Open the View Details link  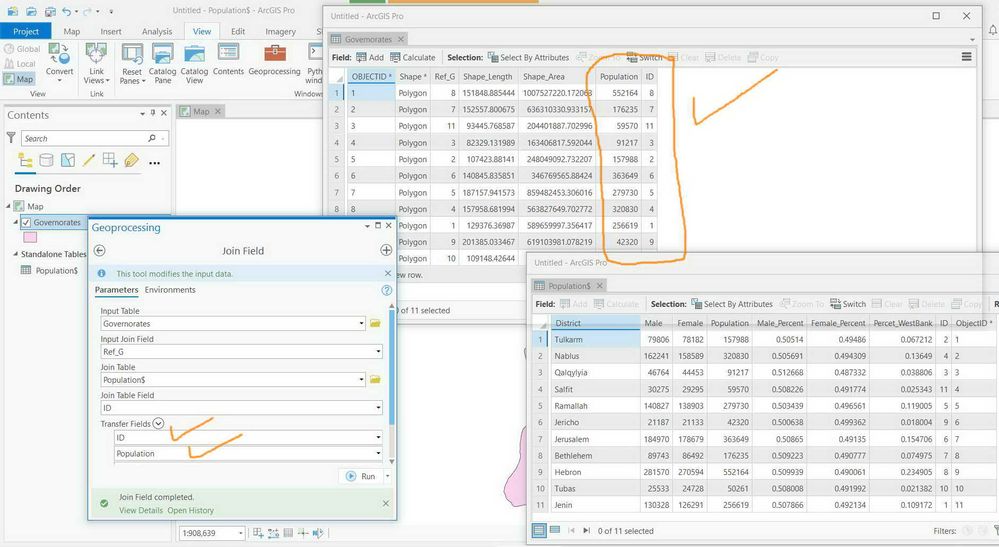[141, 510]
